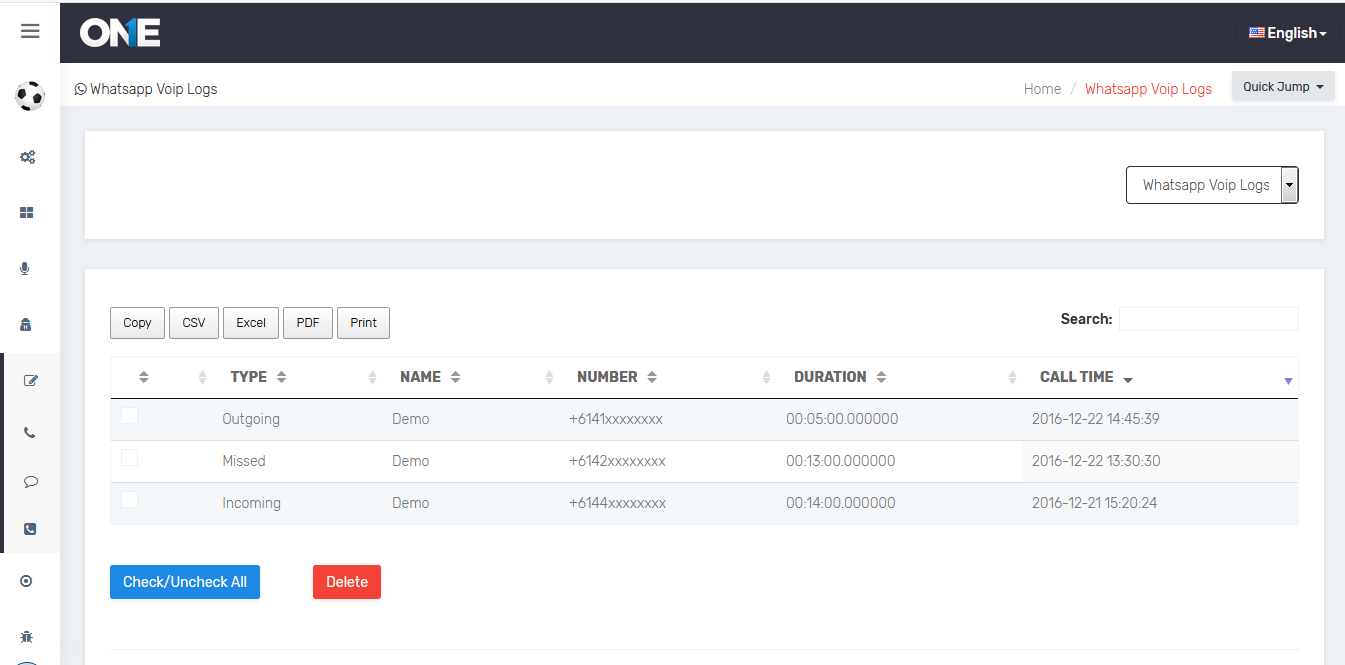Open the phone handset sidebar icon
The width and height of the screenshot is (1345, 665).
click(x=30, y=433)
